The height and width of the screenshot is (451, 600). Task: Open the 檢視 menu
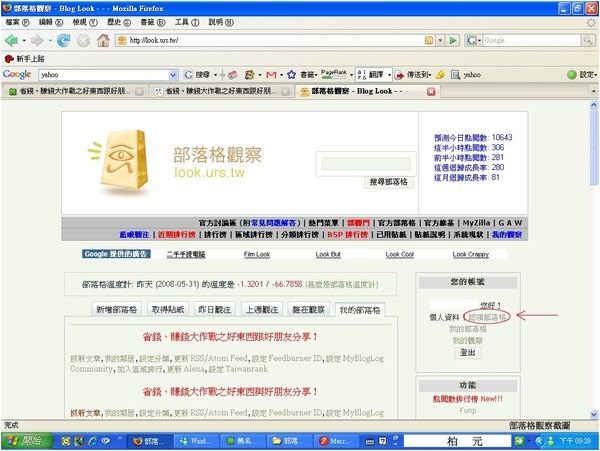[x=85, y=23]
